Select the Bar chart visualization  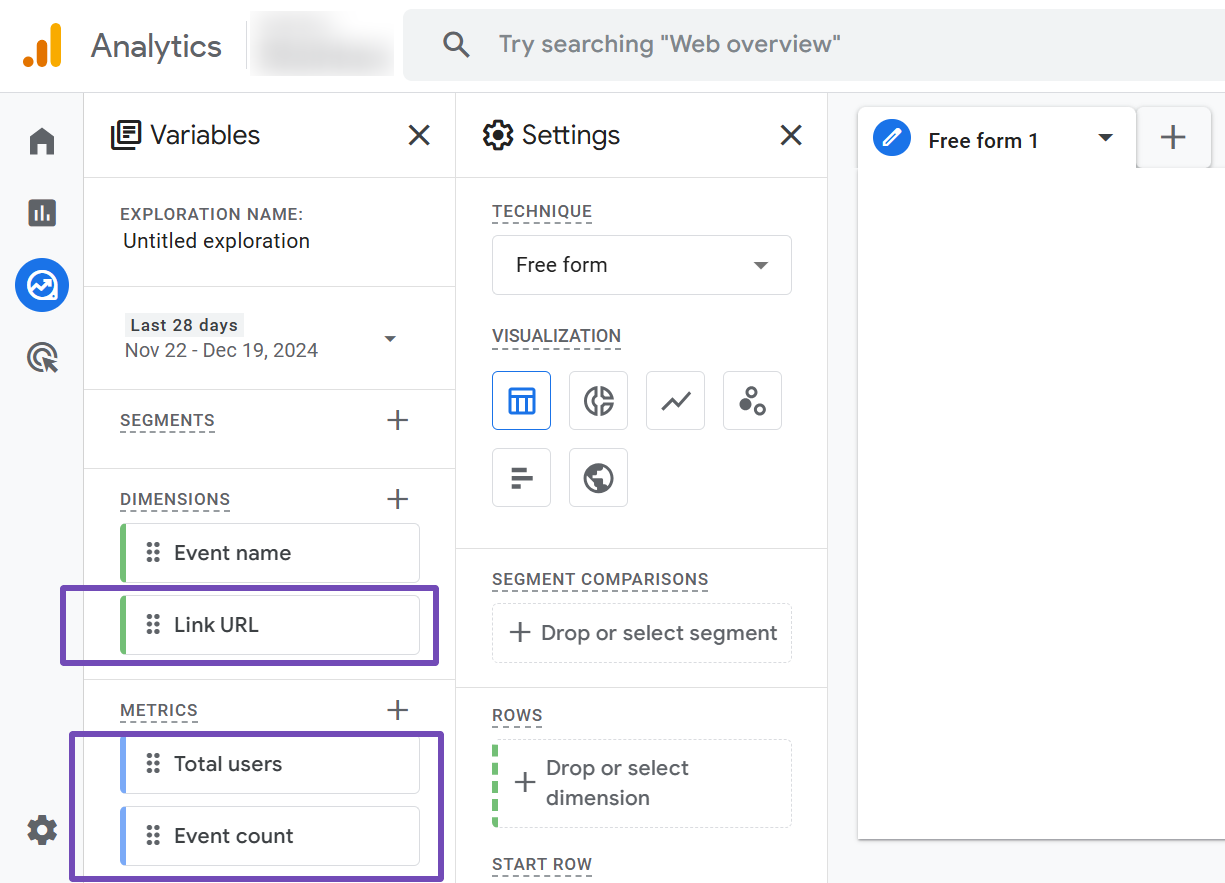click(521, 478)
